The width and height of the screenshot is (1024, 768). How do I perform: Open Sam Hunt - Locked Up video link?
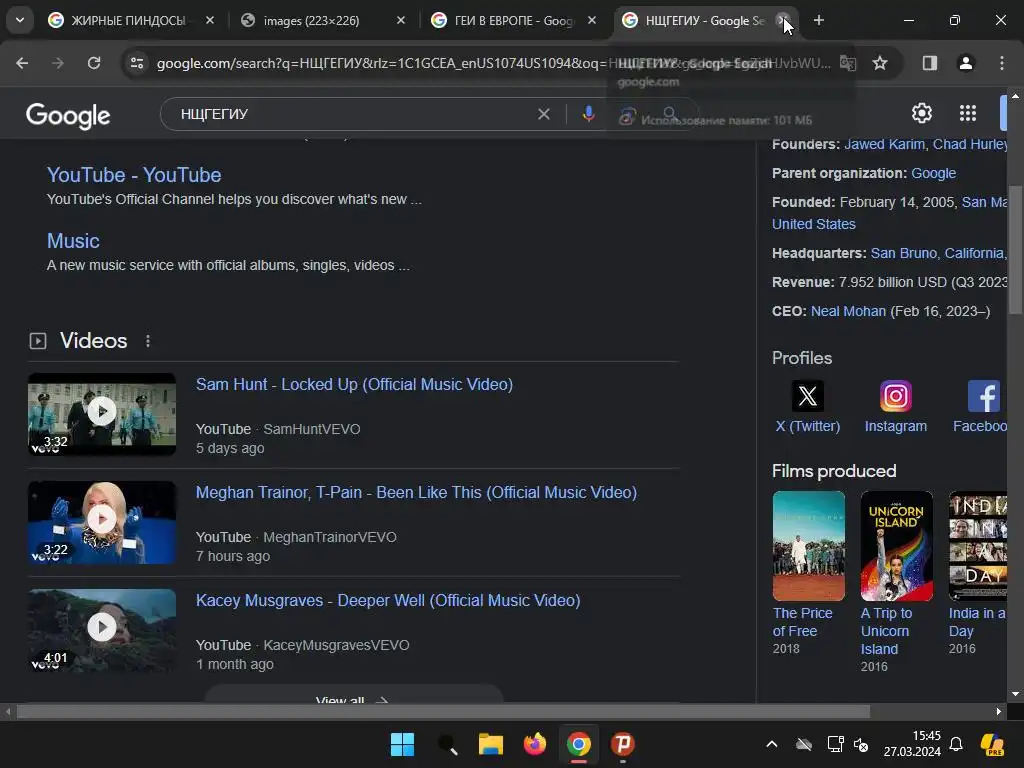click(354, 385)
